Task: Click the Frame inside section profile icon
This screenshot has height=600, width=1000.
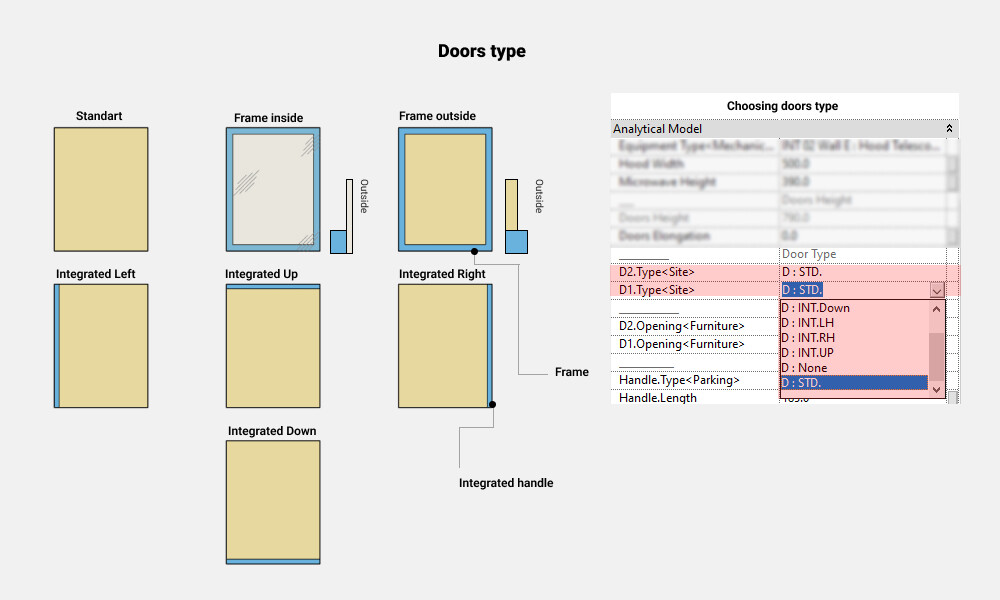Action: tap(342, 218)
